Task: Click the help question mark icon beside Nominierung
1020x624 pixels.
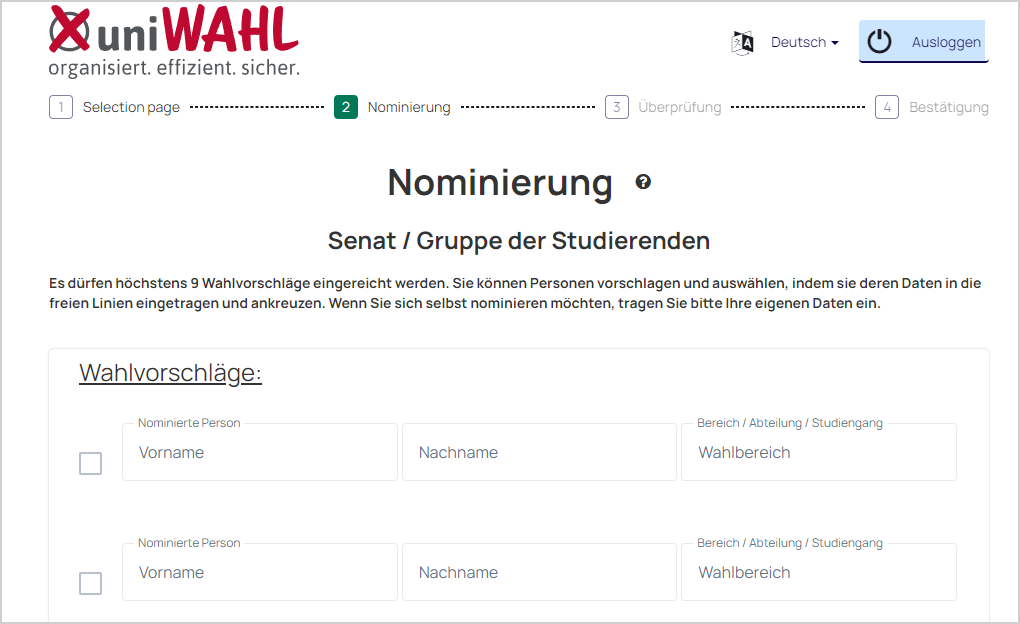Action: (x=643, y=182)
